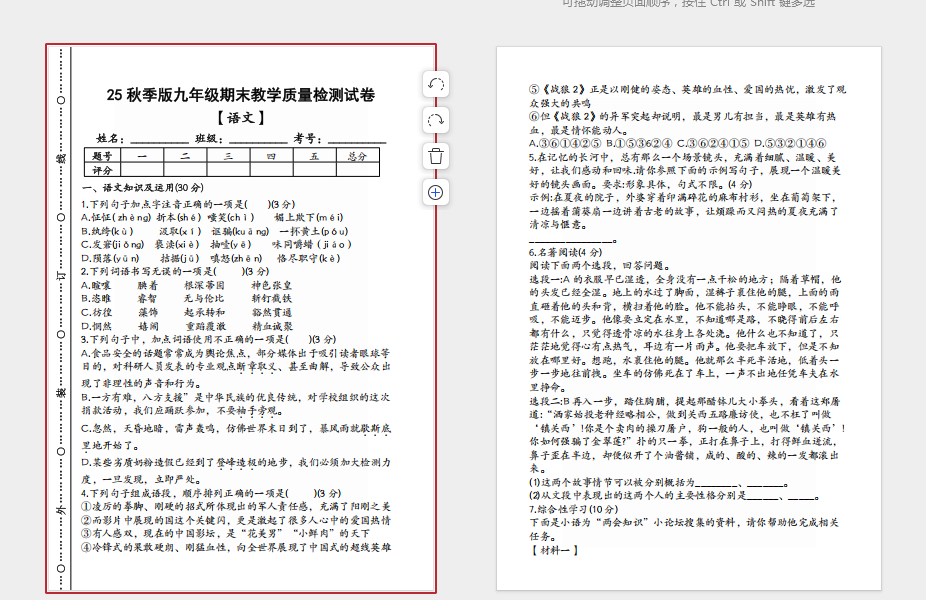This screenshot has height=600, width=926.
Task: Click the exam title on first page
Action: click(241, 96)
